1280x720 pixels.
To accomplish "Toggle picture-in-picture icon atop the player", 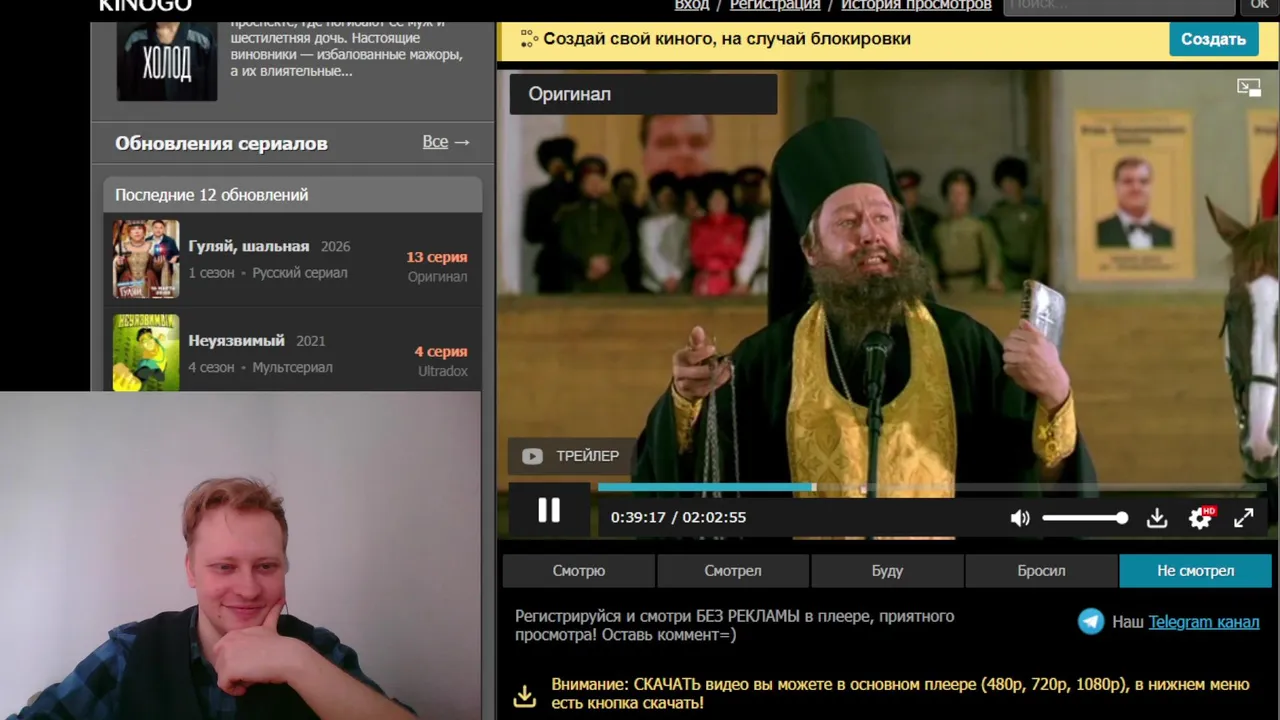I will [x=1249, y=88].
